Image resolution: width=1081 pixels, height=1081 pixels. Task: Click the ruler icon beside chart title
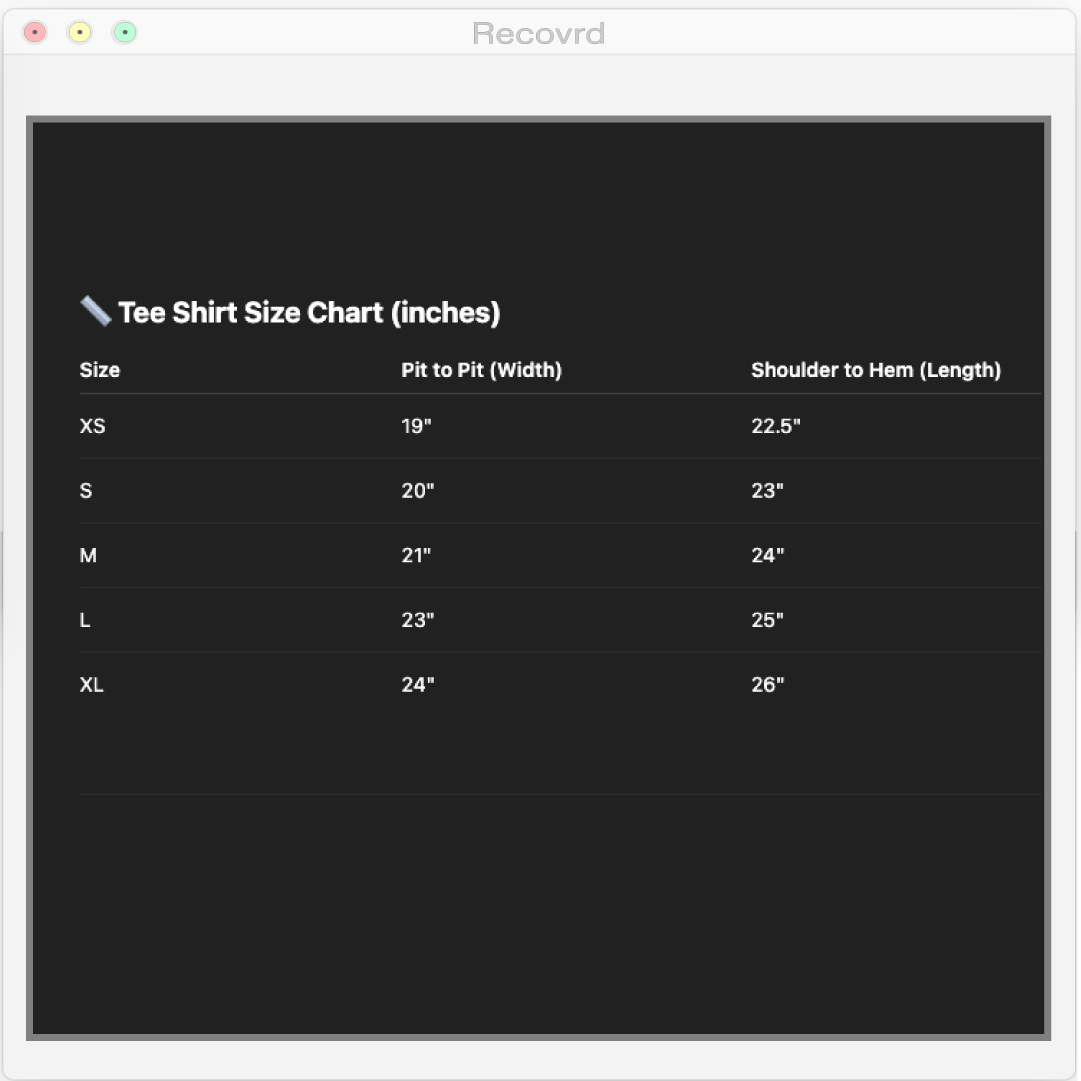(96, 311)
